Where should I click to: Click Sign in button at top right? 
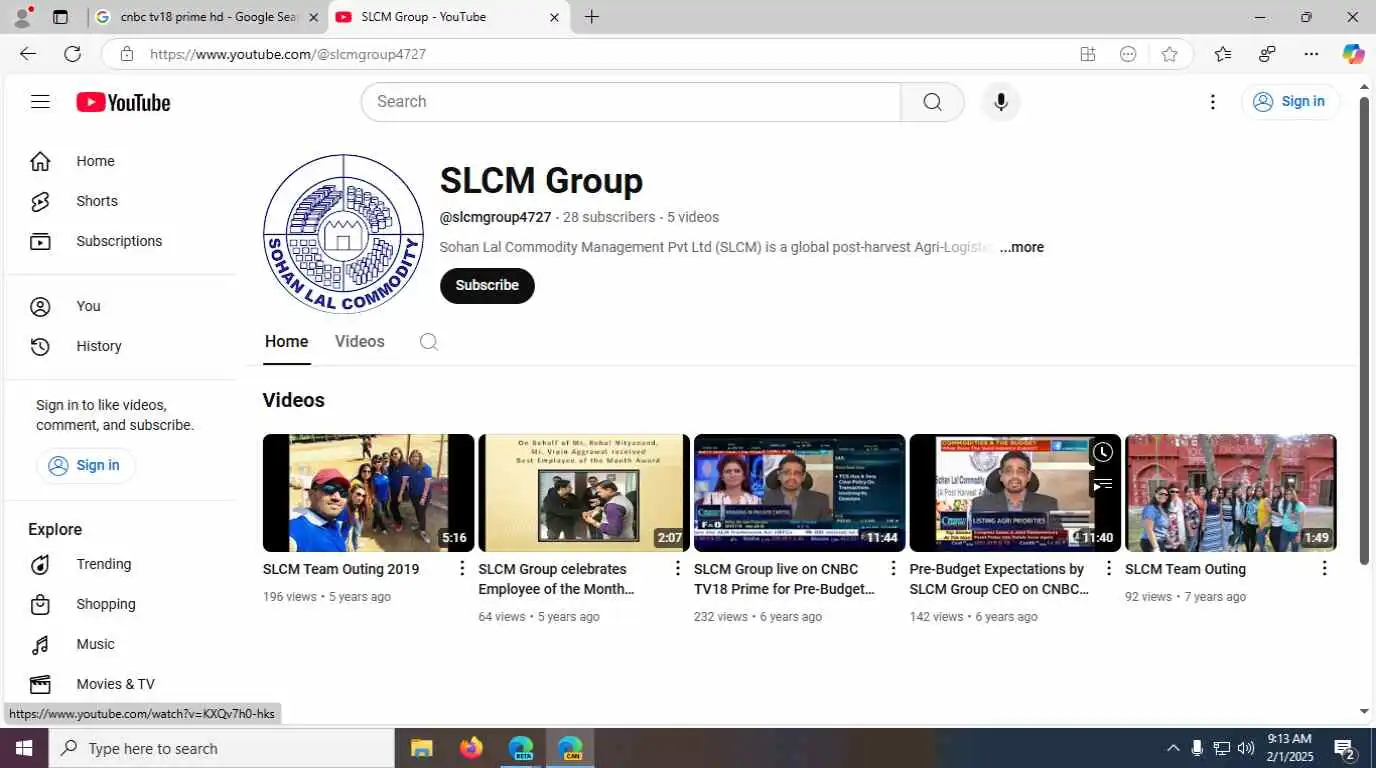click(1290, 102)
